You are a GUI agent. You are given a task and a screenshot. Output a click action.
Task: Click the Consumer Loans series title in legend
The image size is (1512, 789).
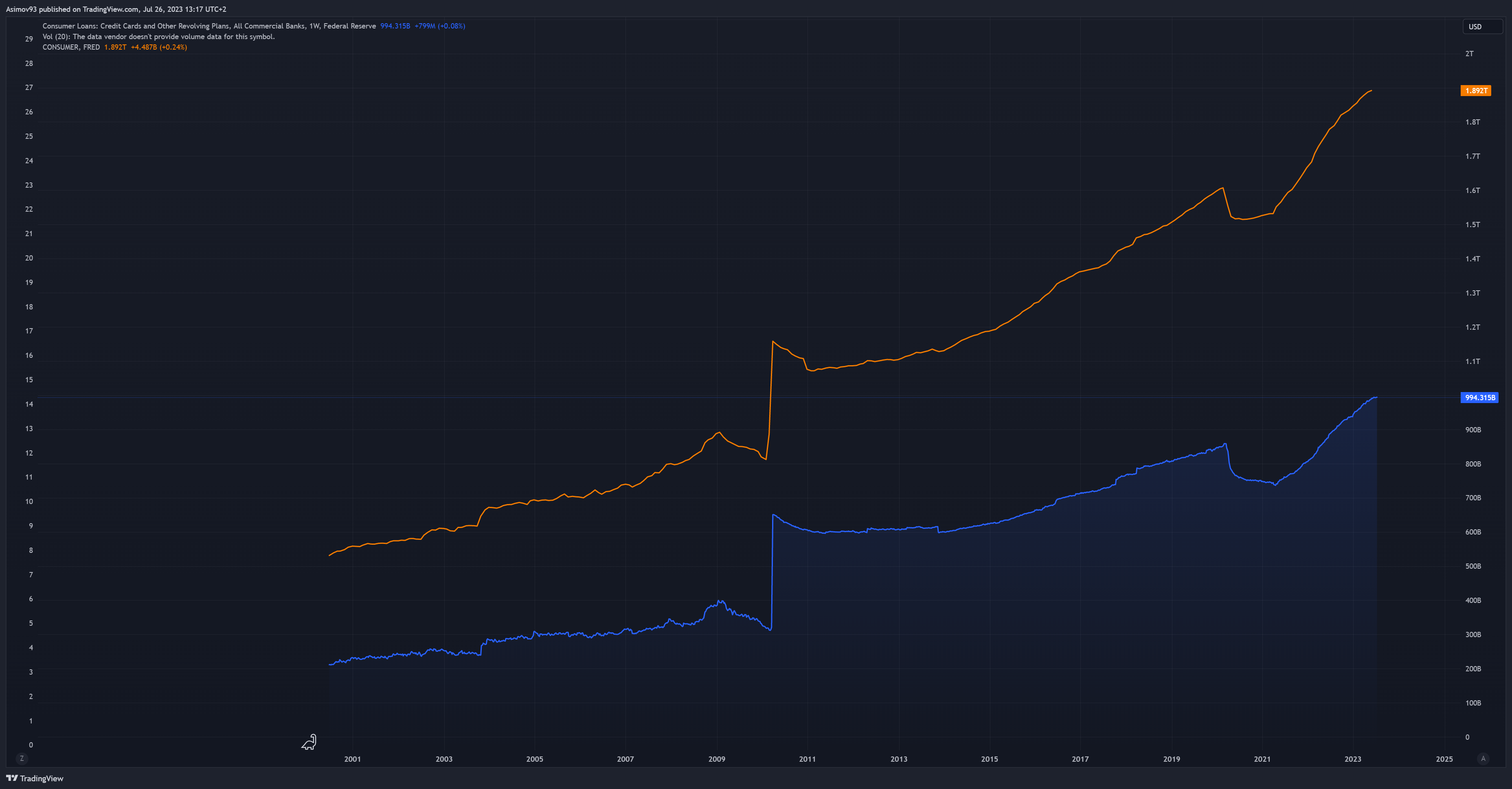tap(209, 26)
